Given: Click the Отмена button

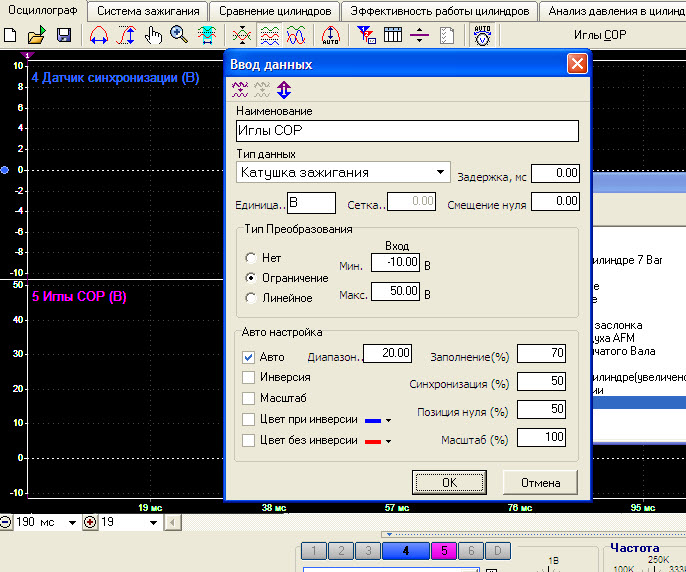Looking at the screenshot, I should tap(540, 482).
